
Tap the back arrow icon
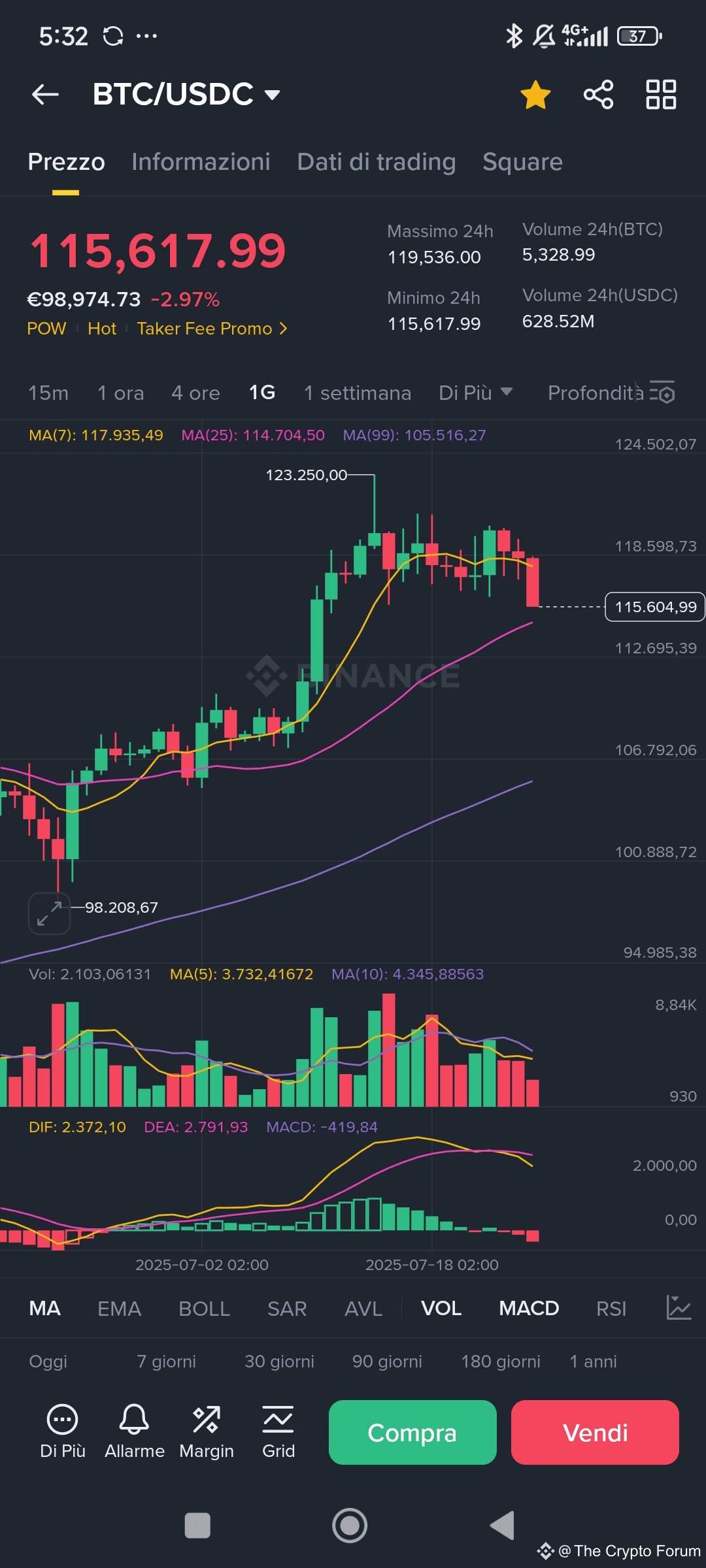(x=45, y=95)
